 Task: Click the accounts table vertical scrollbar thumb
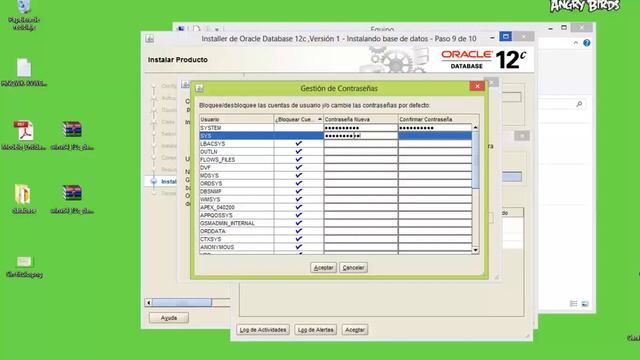pos(476,160)
